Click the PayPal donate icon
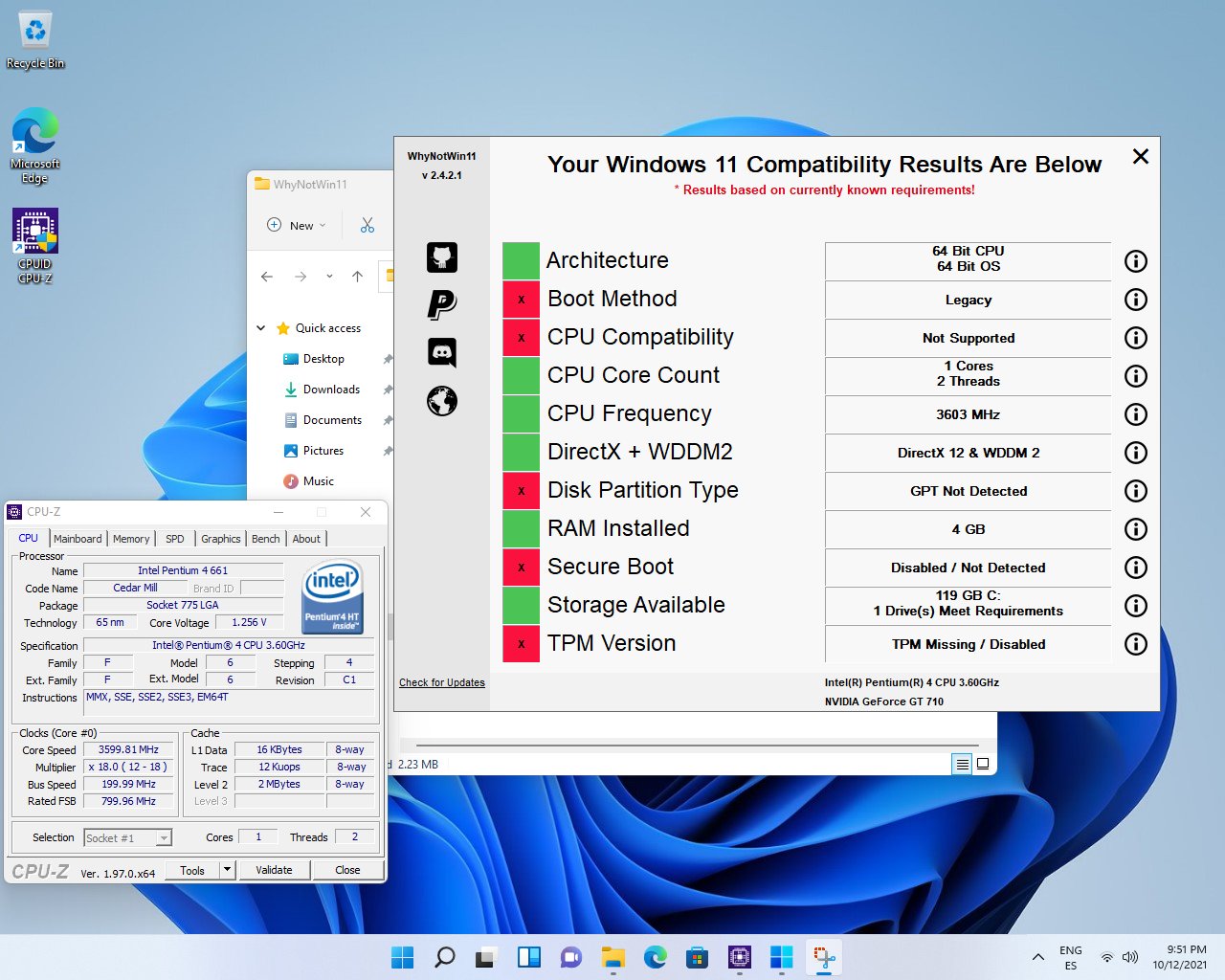This screenshot has width=1225, height=980. pos(441,304)
